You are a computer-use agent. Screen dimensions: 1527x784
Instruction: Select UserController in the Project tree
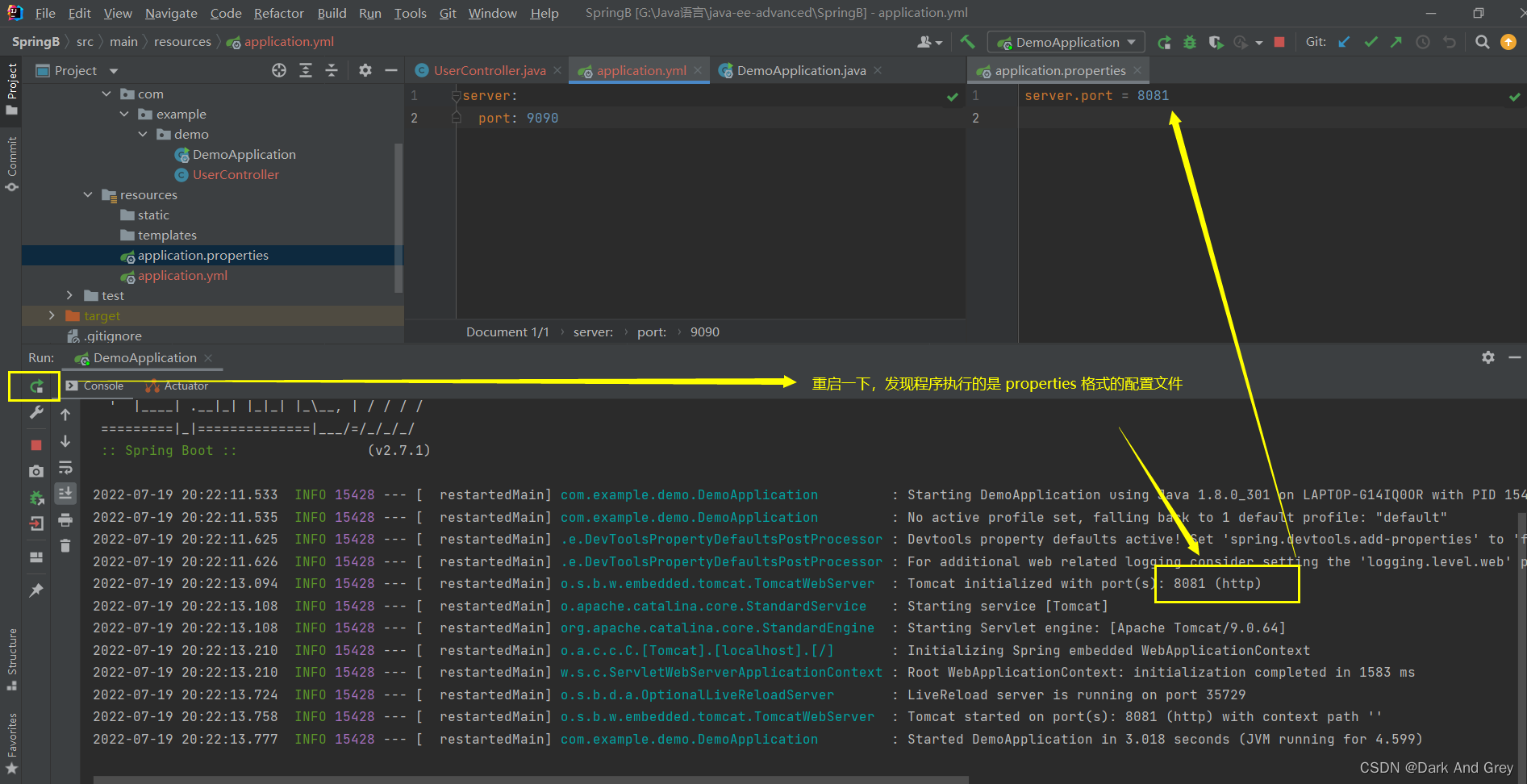(x=236, y=175)
